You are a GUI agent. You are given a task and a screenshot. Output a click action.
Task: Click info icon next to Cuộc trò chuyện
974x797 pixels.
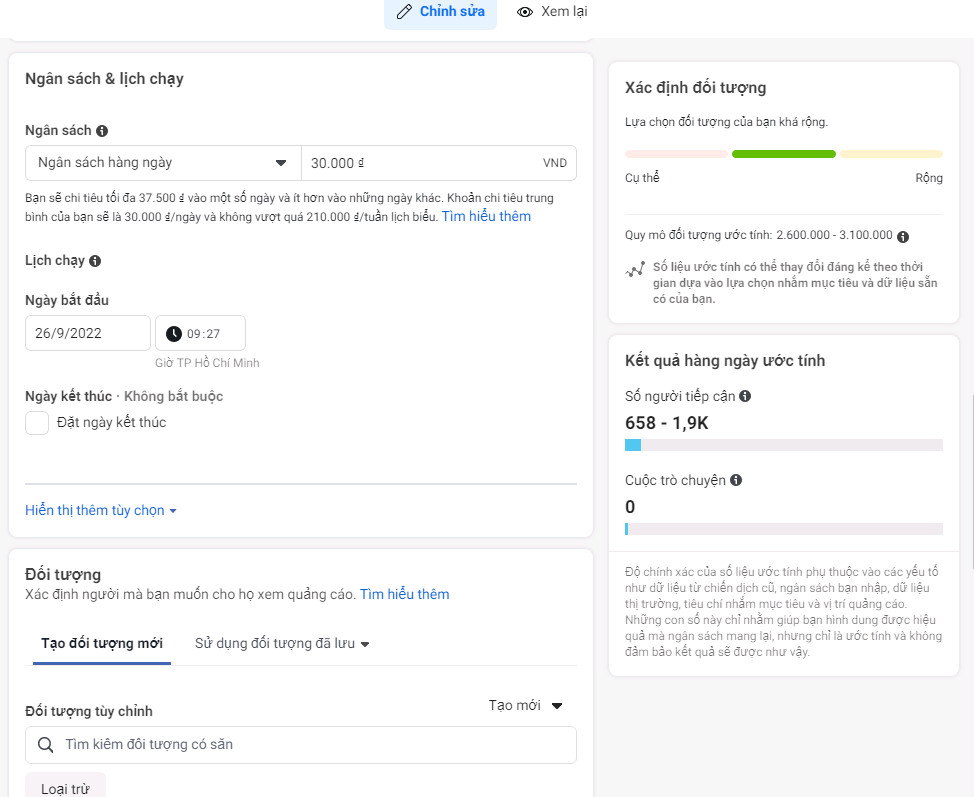(x=736, y=480)
